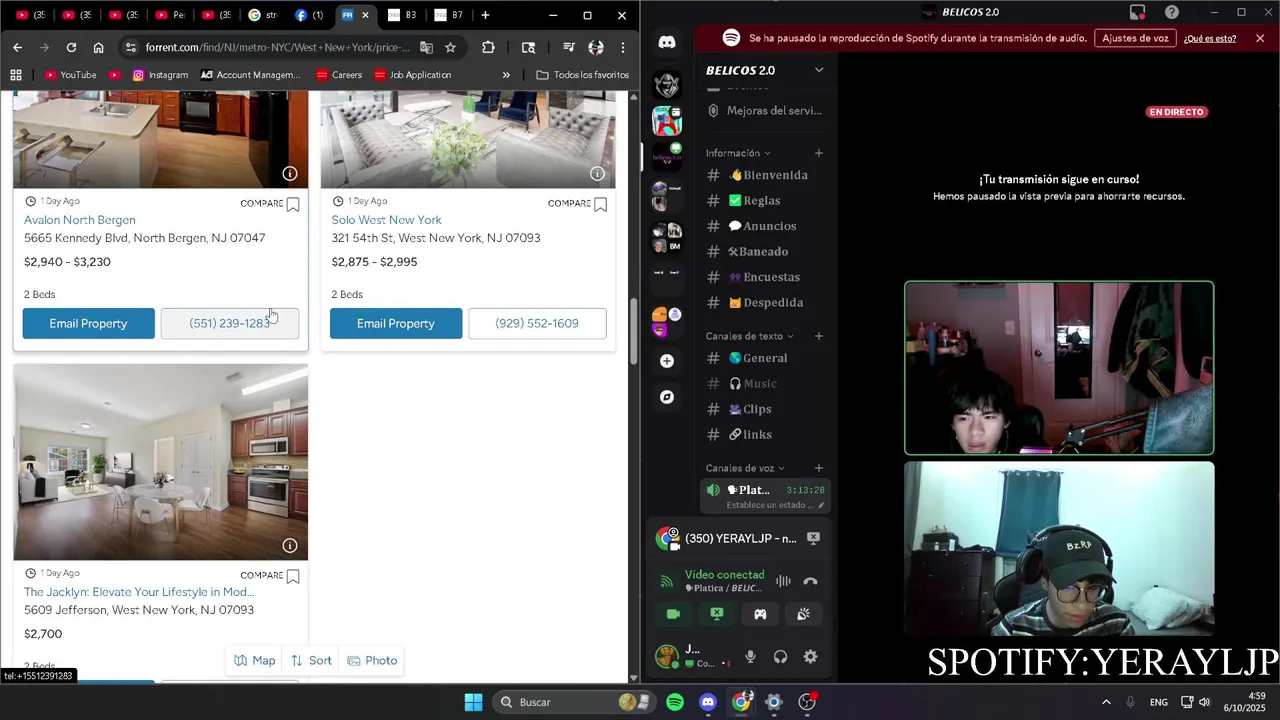Screen dimensions: 1280x720
Task: Toggle the Discord camera button
Action: click(x=673, y=614)
